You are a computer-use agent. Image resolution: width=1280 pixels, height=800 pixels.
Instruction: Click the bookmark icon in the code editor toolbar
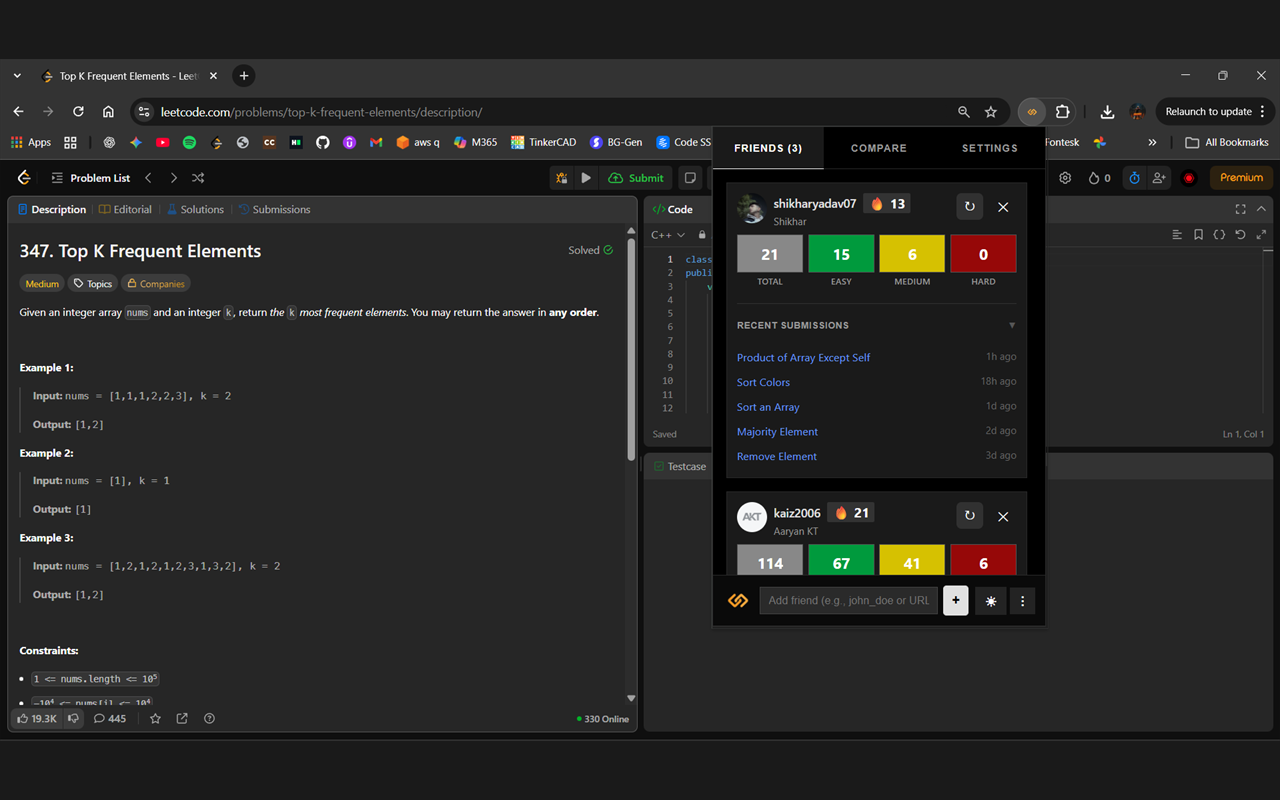pyautogui.click(x=1198, y=234)
